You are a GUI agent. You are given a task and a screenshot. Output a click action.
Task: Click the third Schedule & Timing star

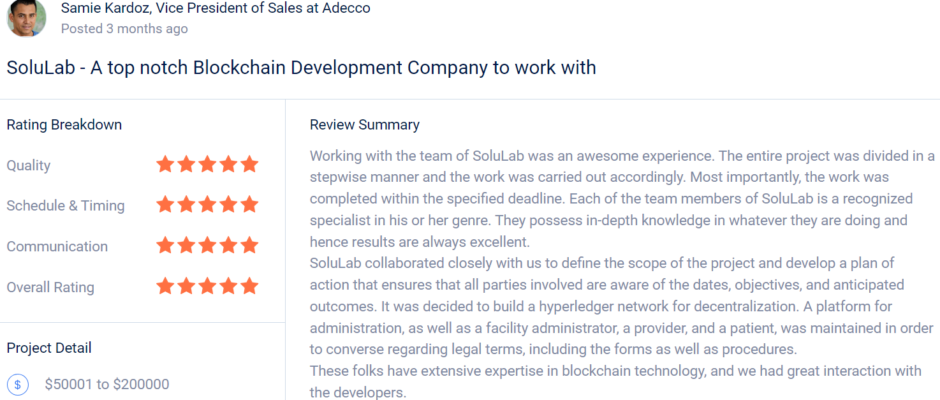coord(207,205)
